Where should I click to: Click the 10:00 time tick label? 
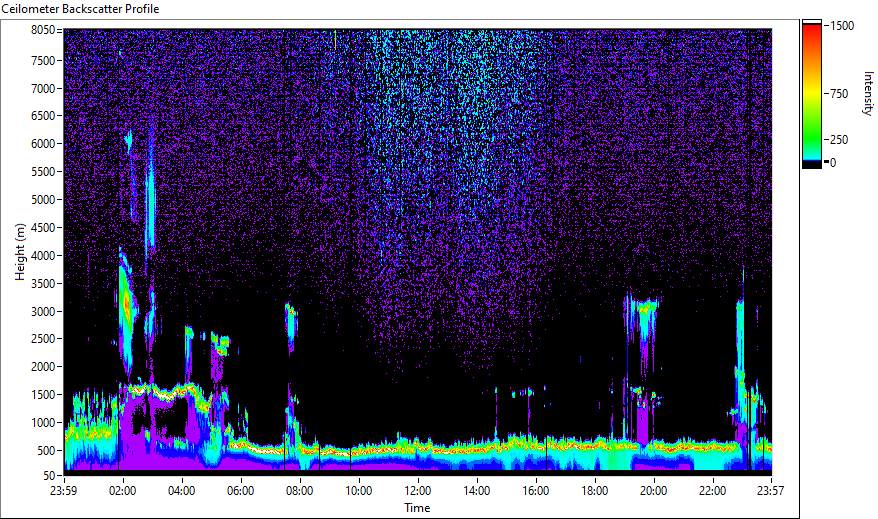pyautogui.click(x=358, y=491)
